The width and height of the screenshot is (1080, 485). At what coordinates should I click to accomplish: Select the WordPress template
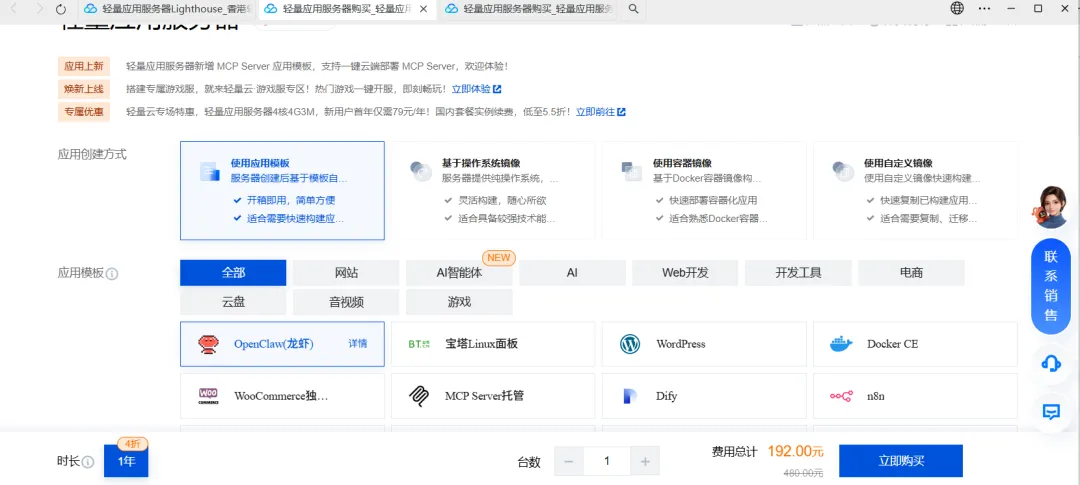[704, 344]
